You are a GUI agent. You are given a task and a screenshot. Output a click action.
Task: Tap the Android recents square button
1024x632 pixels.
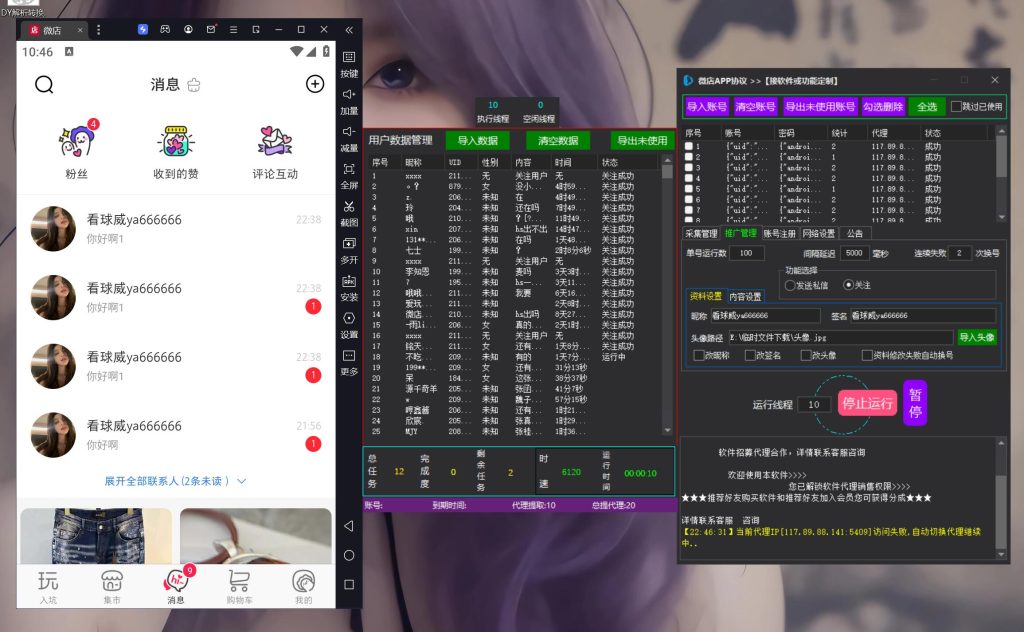[349, 584]
